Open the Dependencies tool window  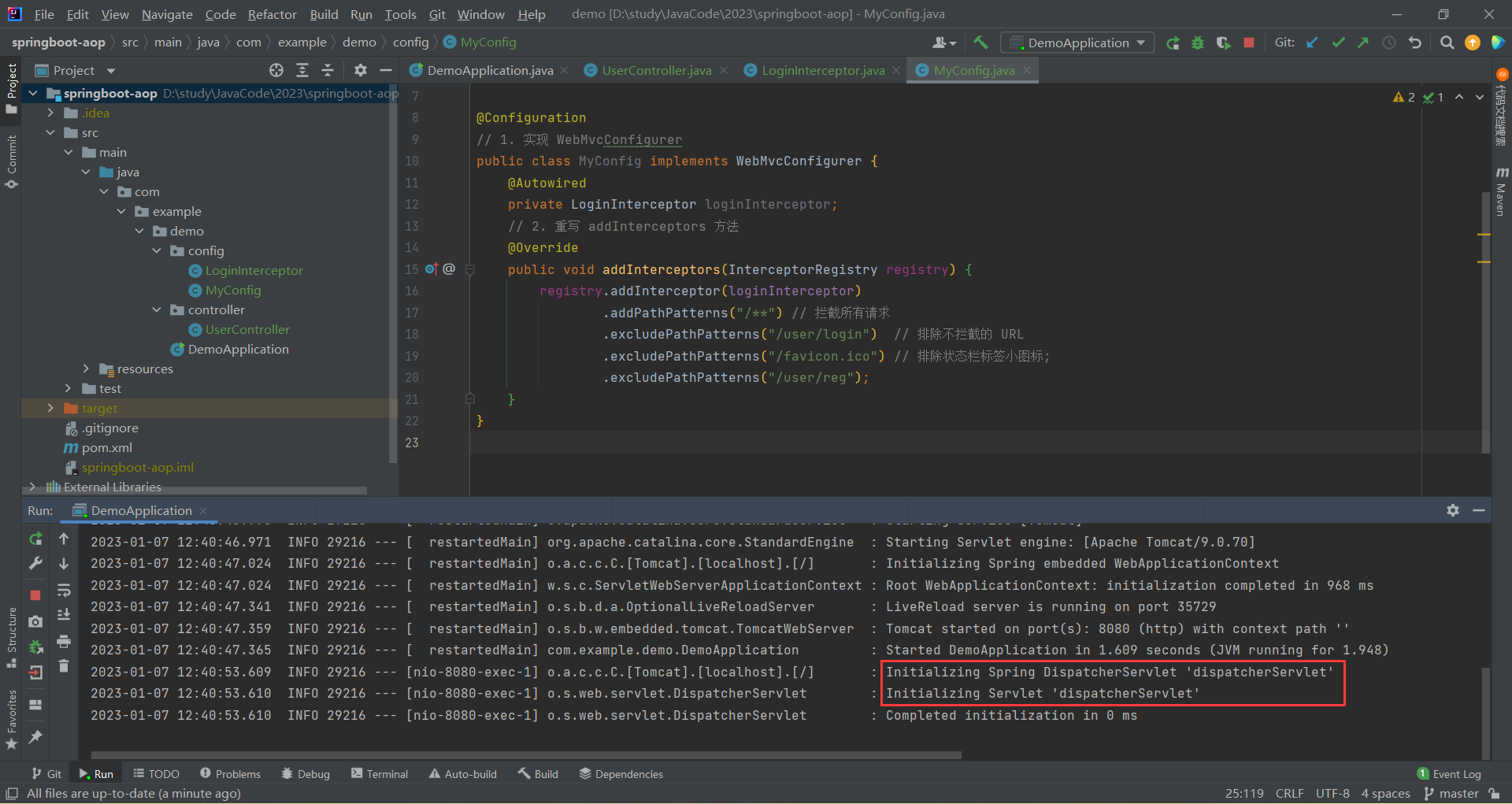pos(621,774)
